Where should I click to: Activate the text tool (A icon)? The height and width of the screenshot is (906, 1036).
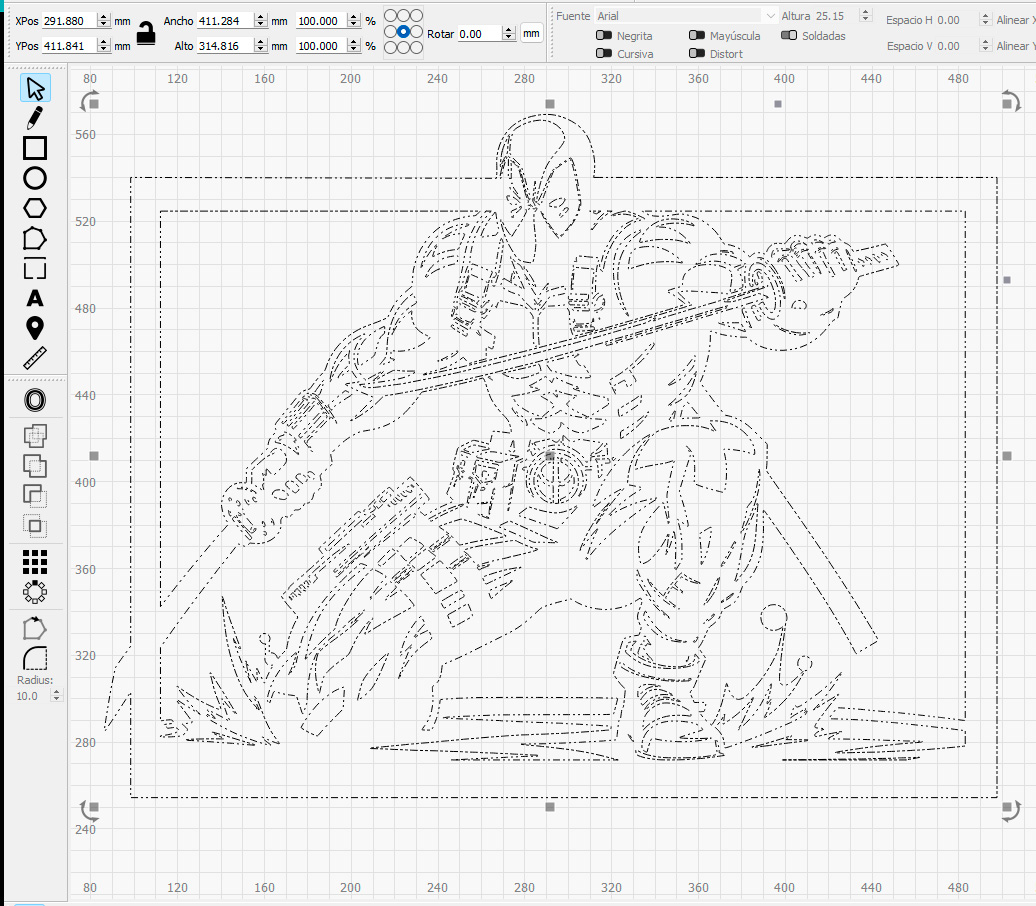click(34, 298)
